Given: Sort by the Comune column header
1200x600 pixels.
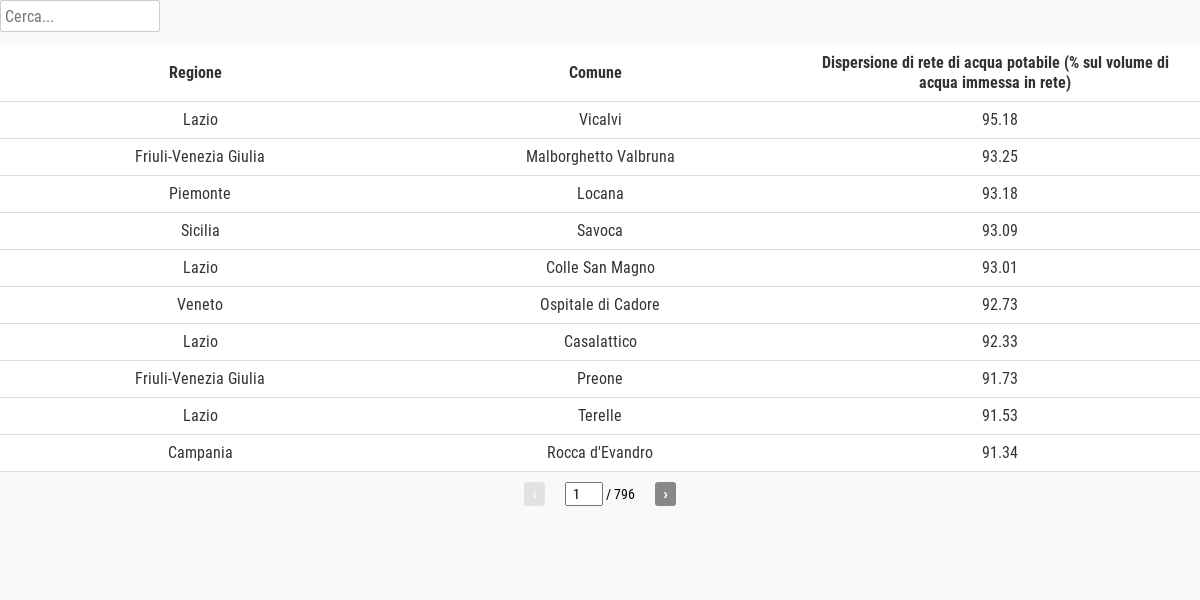Looking at the screenshot, I should click(x=595, y=72).
